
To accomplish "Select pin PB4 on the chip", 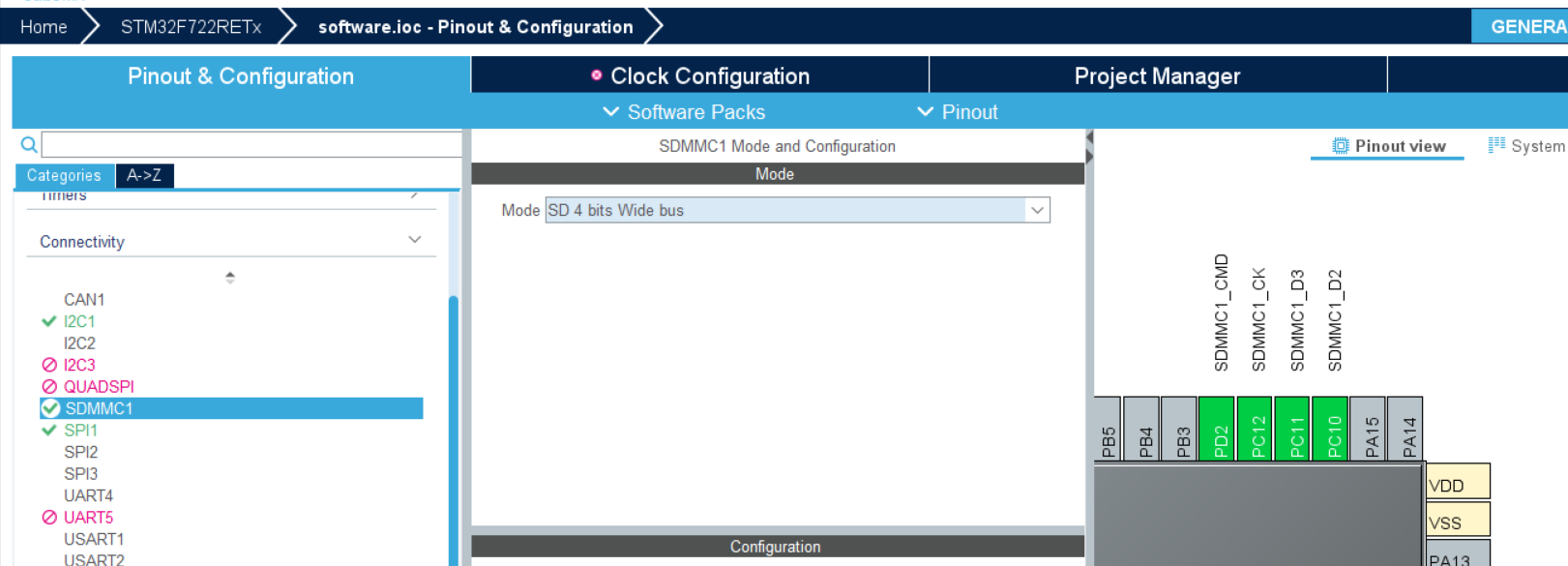I will (x=1141, y=428).
